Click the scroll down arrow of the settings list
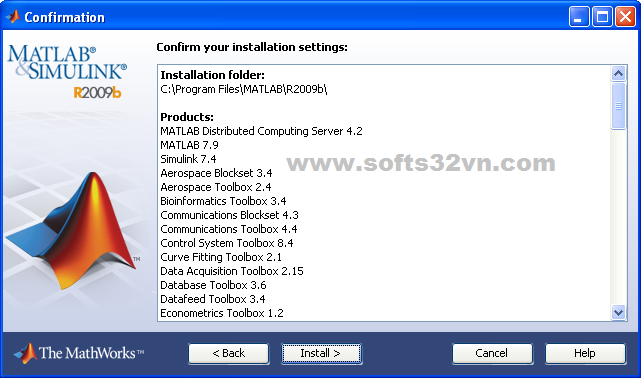Image resolution: width=641 pixels, height=378 pixels. click(x=619, y=313)
